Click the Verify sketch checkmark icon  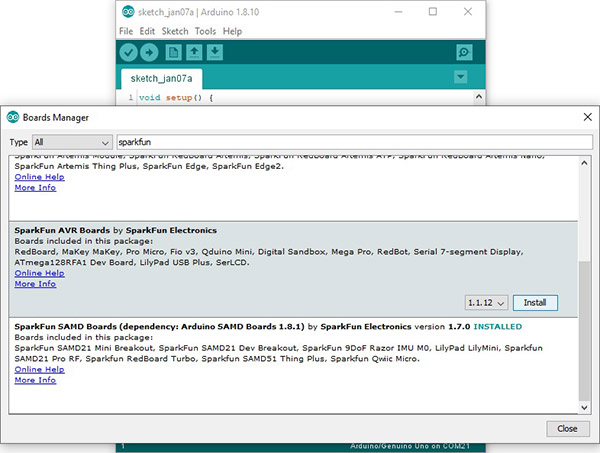pos(129,53)
